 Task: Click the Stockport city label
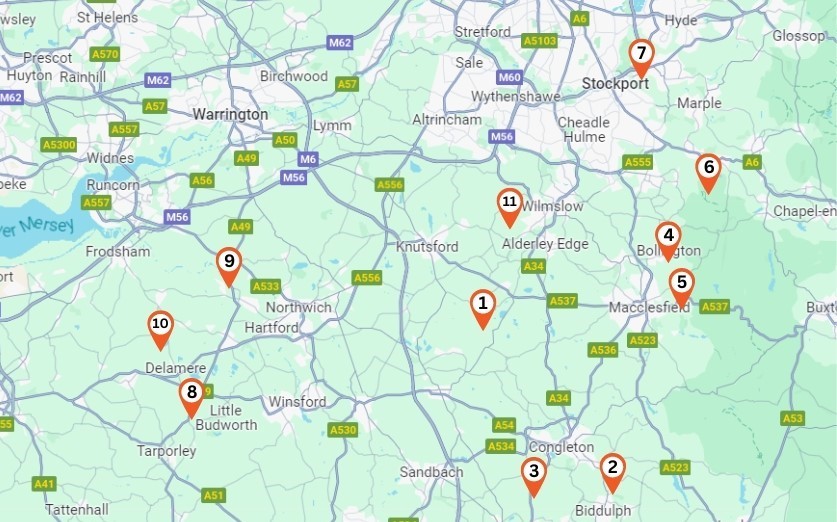(x=615, y=84)
